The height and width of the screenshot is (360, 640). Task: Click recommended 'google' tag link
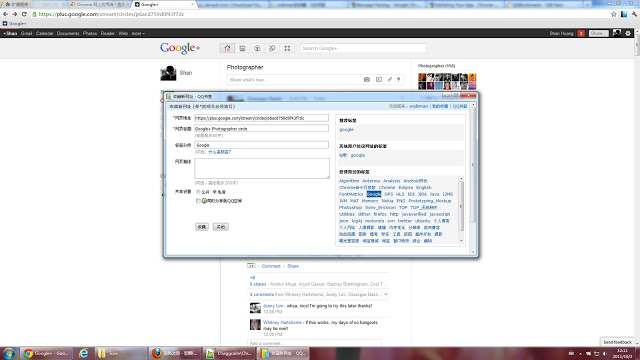tap(347, 129)
